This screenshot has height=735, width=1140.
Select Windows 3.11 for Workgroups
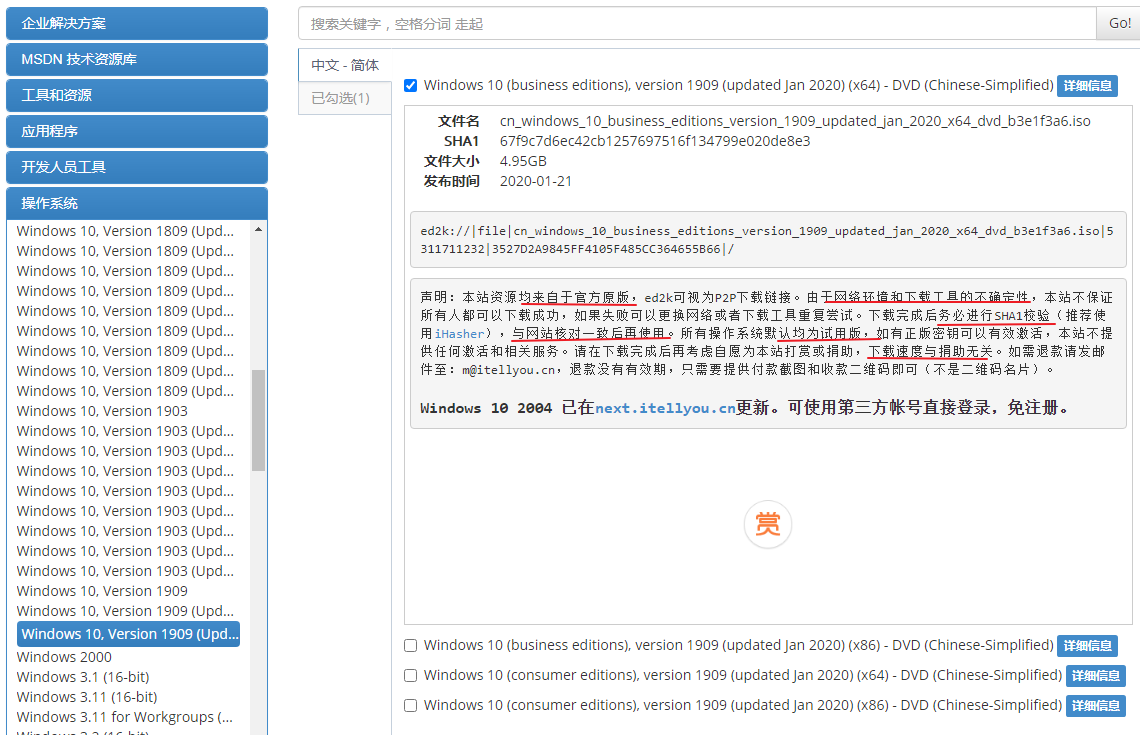[124, 717]
